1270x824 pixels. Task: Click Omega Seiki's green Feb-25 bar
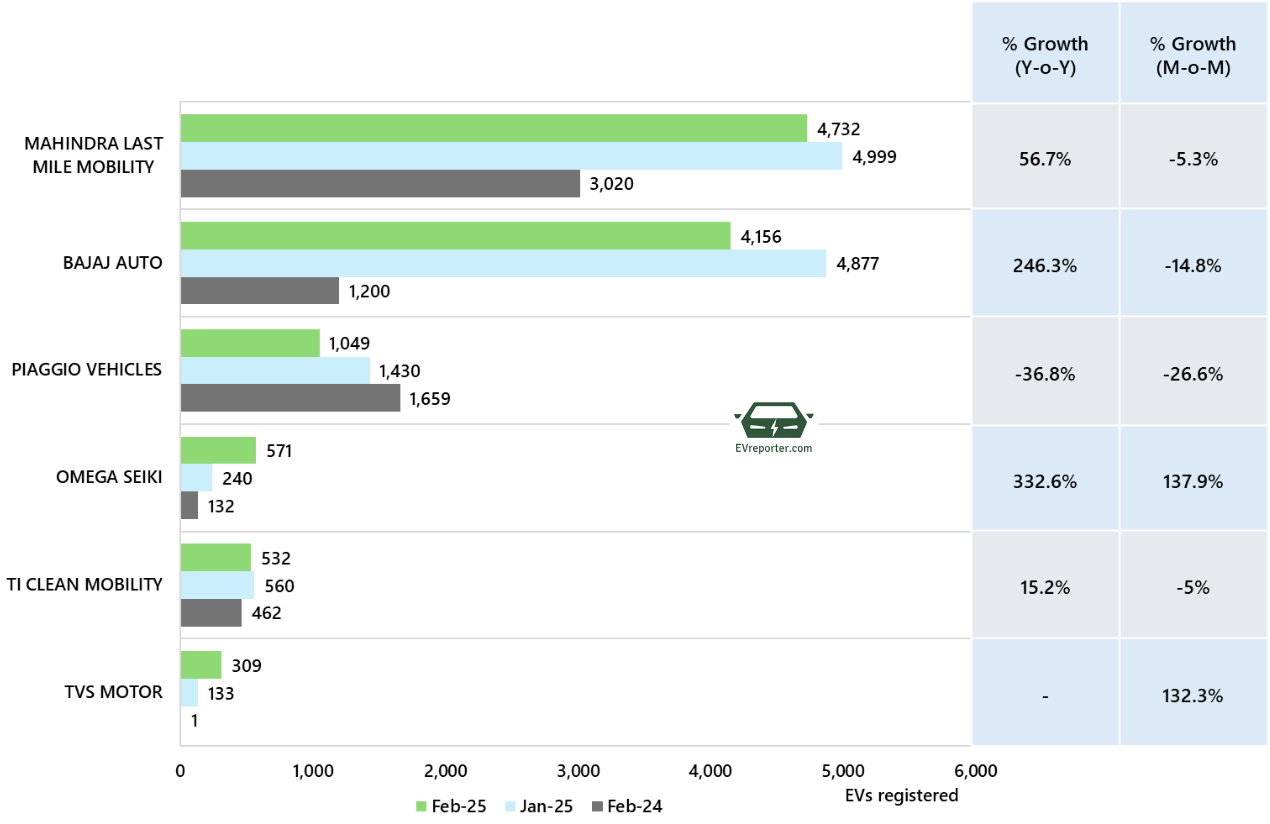(218, 450)
